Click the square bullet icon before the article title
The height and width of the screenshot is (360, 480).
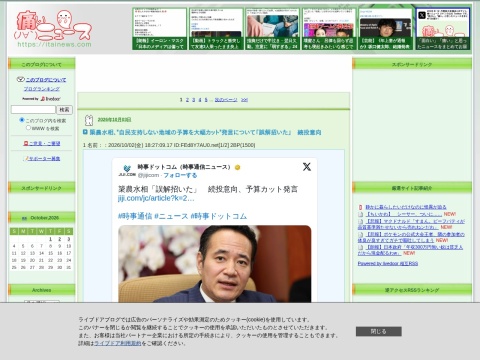pyautogui.click(x=85, y=132)
